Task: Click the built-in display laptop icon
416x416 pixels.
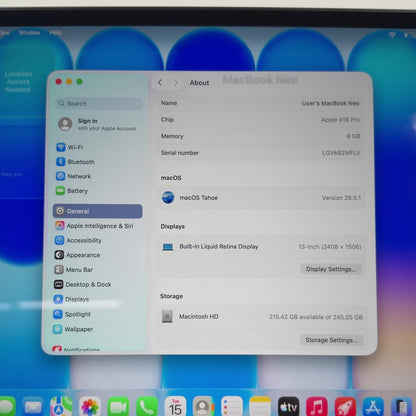Action: coord(168,247)
